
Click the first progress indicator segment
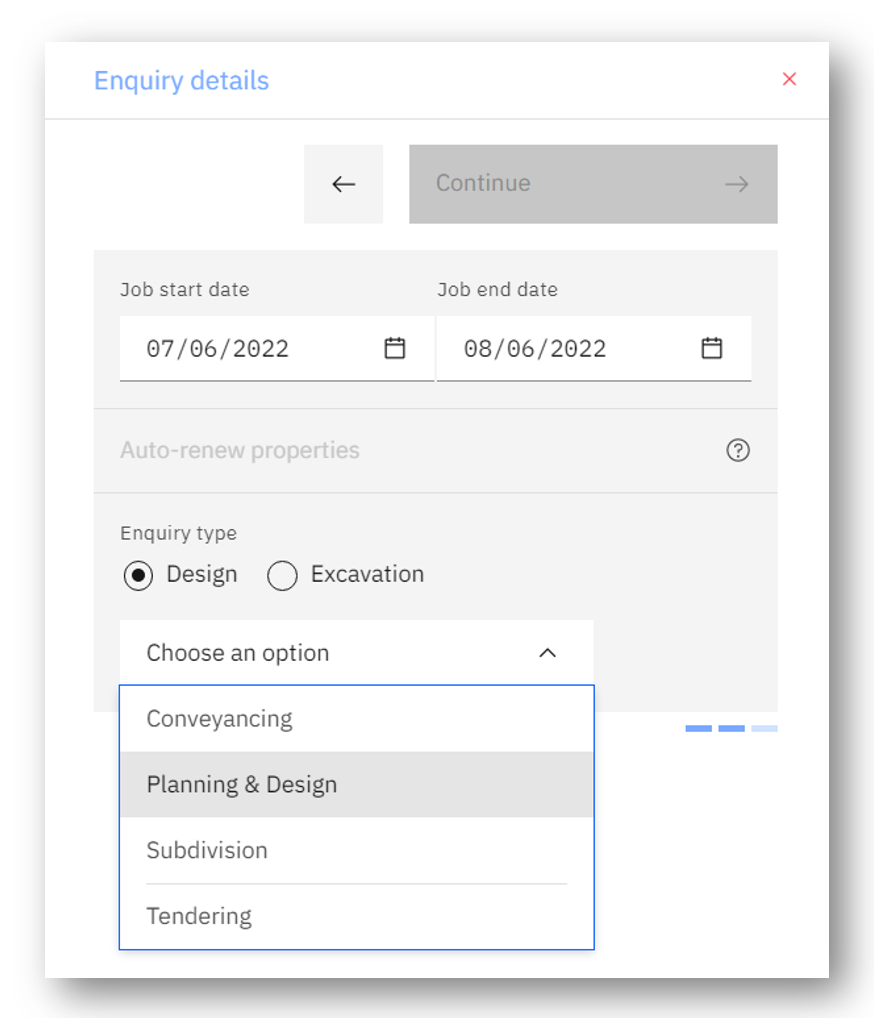[x=698, y=728]
